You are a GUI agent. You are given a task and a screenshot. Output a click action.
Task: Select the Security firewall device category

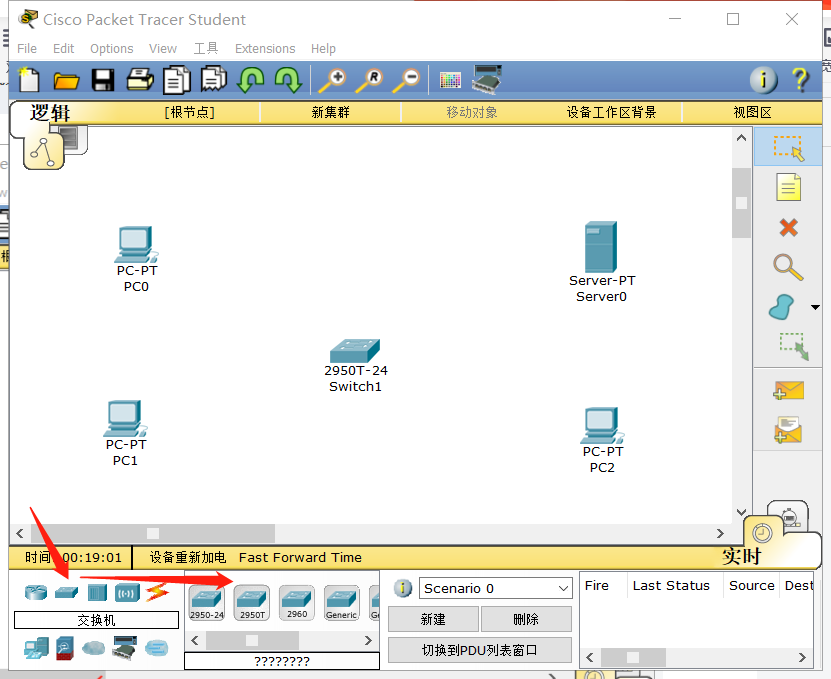(x=65, y=648)
